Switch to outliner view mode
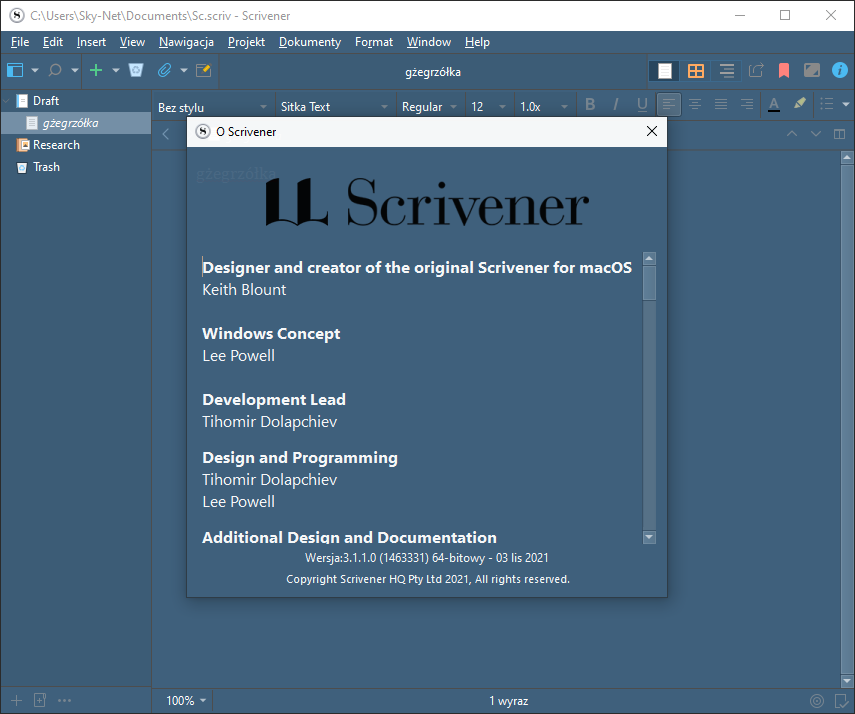Image resolution: width=855 pixels, height=714 pixels. point(726,71)
